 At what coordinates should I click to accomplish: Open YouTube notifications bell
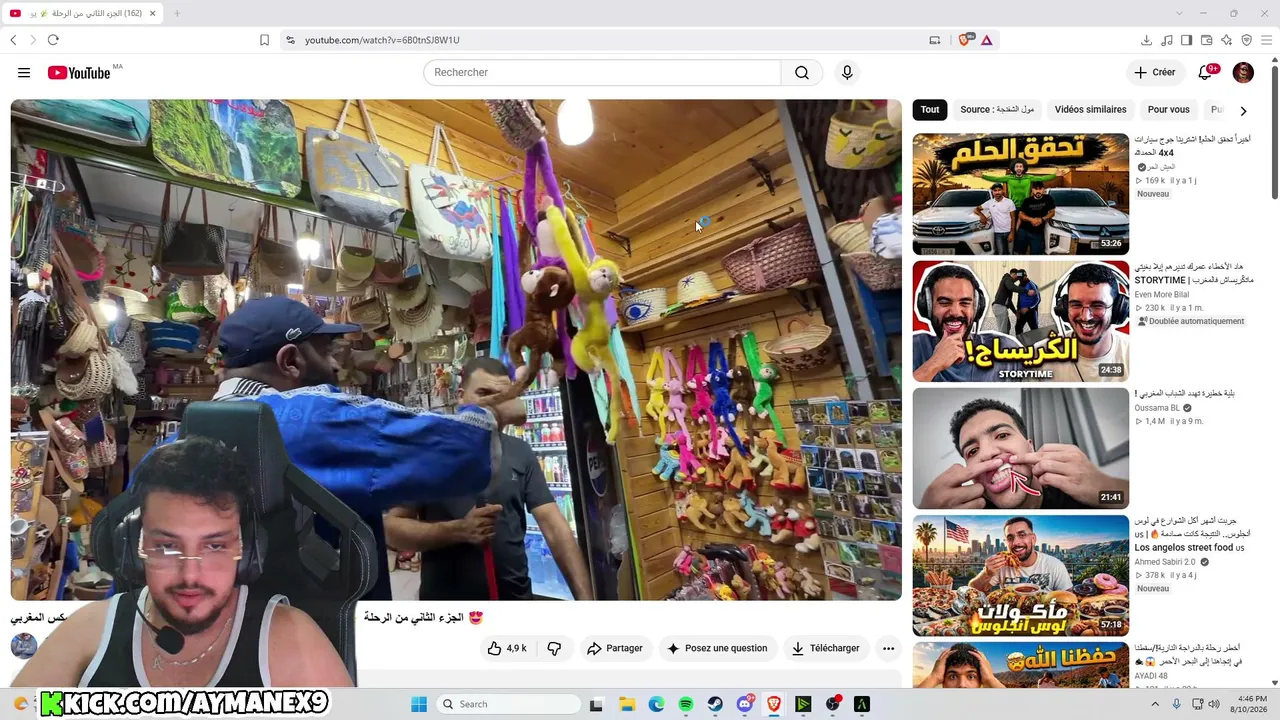(1205, 72)
